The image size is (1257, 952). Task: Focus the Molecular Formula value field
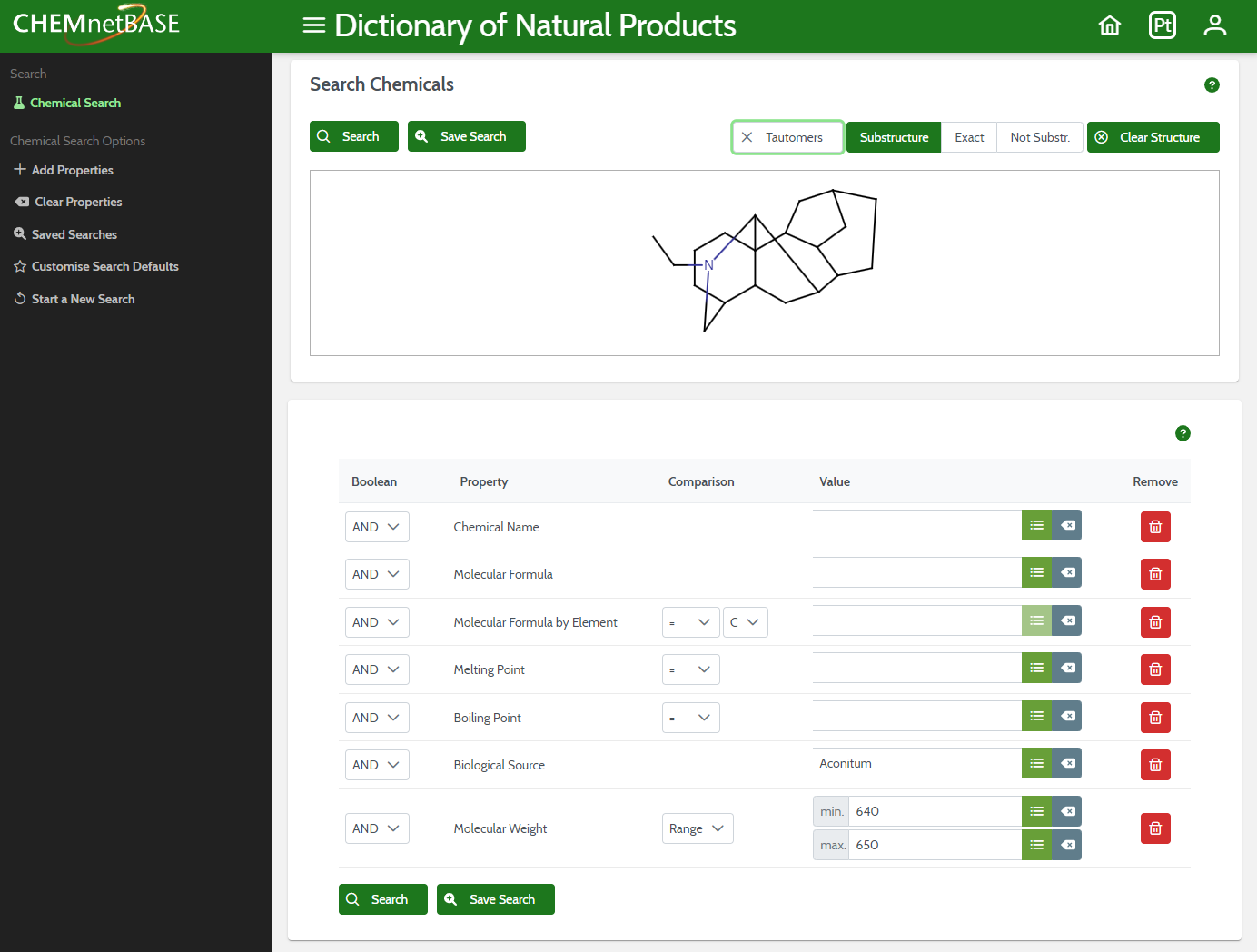coord(917,572)
